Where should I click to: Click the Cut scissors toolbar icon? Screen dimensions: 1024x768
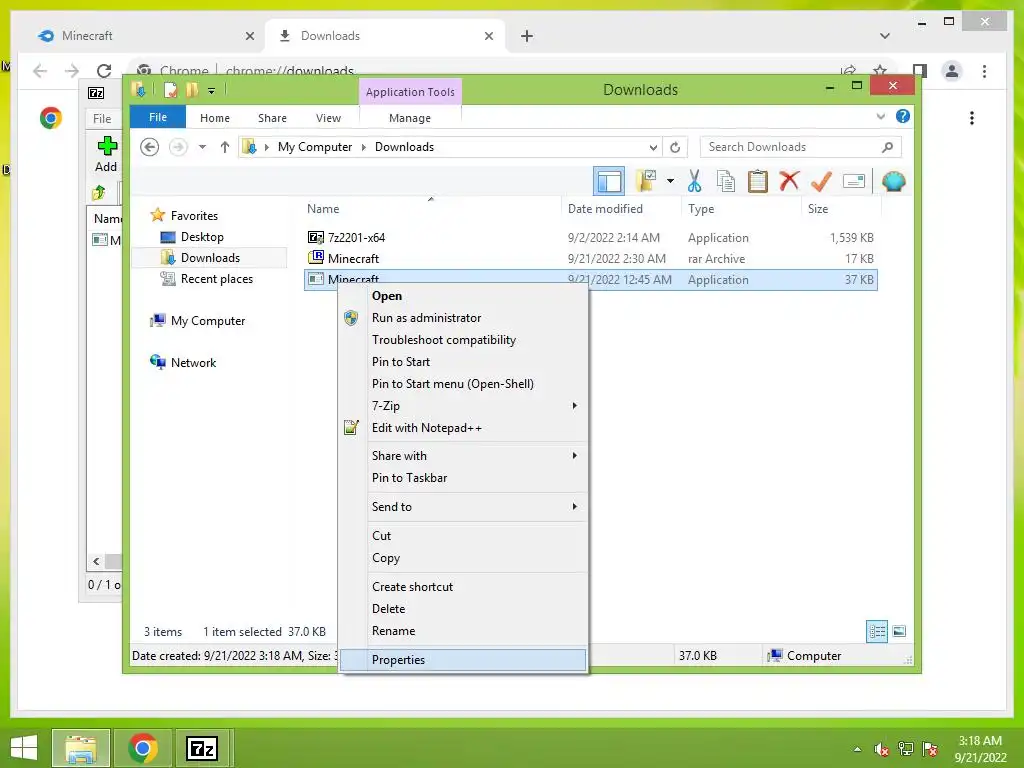(x=694, y=181)
